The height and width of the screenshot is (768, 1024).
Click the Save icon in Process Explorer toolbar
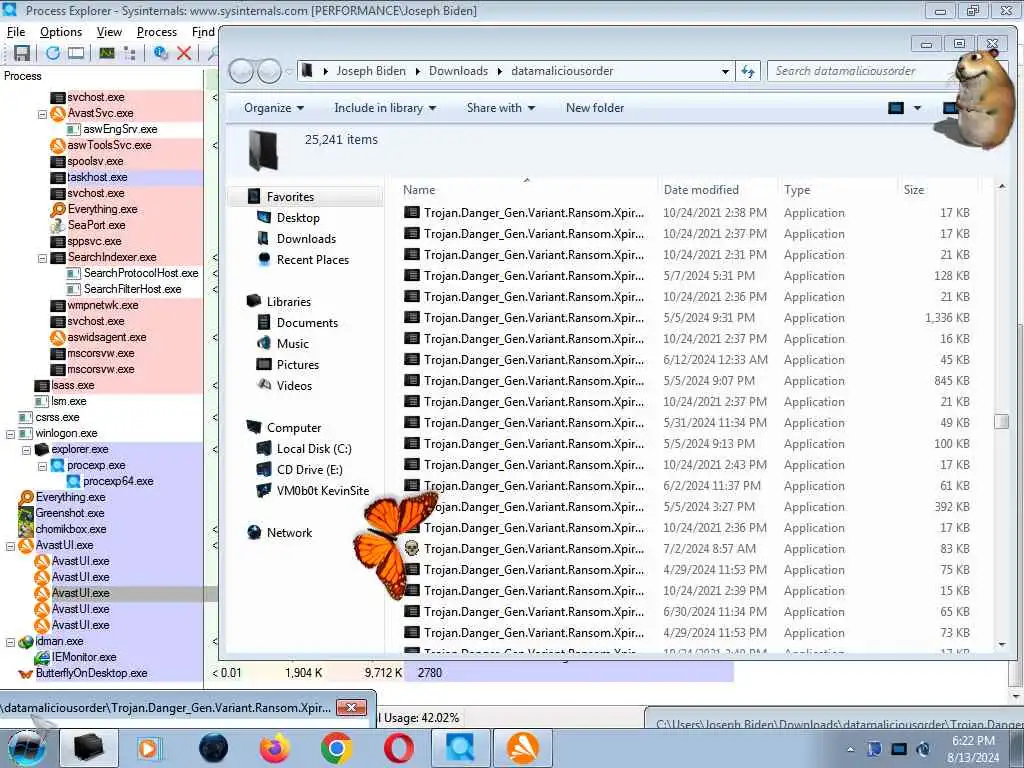22,54
